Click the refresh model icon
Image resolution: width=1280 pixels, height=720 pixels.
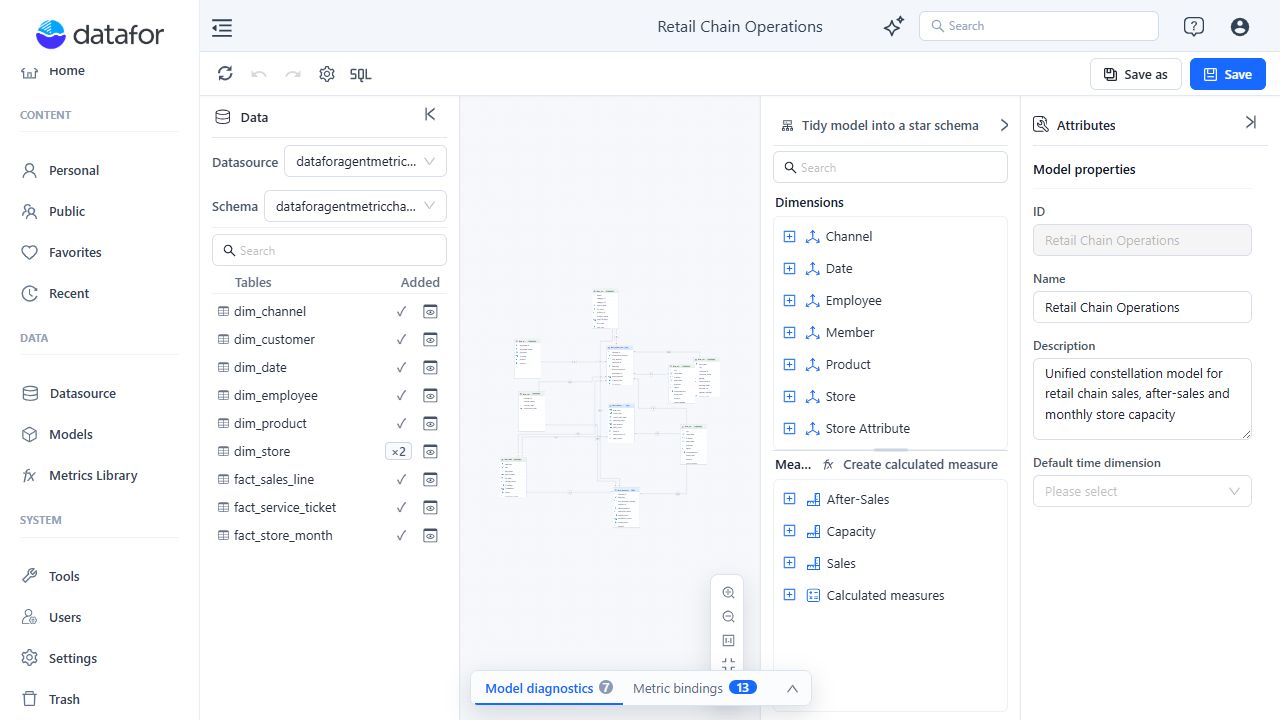coord(225,73)
